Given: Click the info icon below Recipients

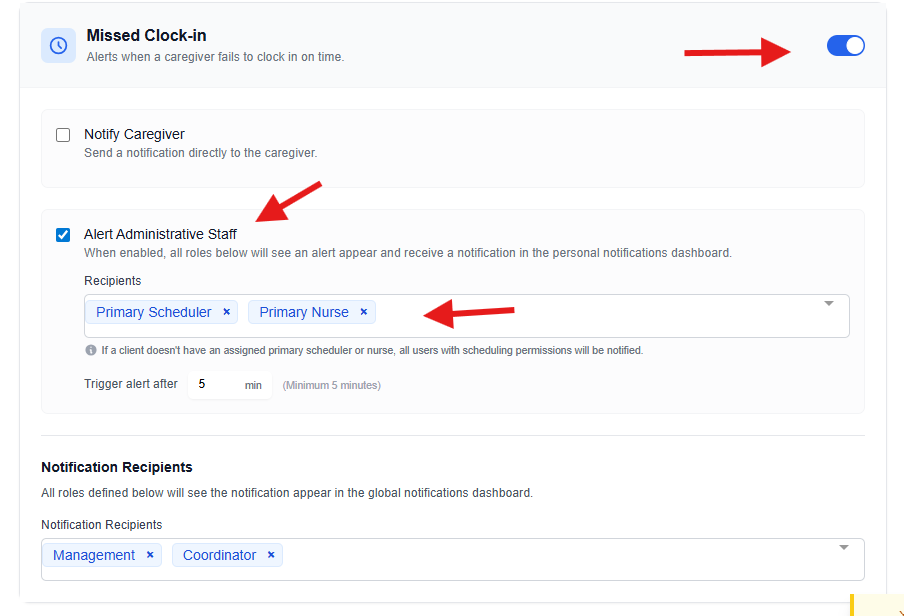Looking at the screenshot, I should pos(91,351).
